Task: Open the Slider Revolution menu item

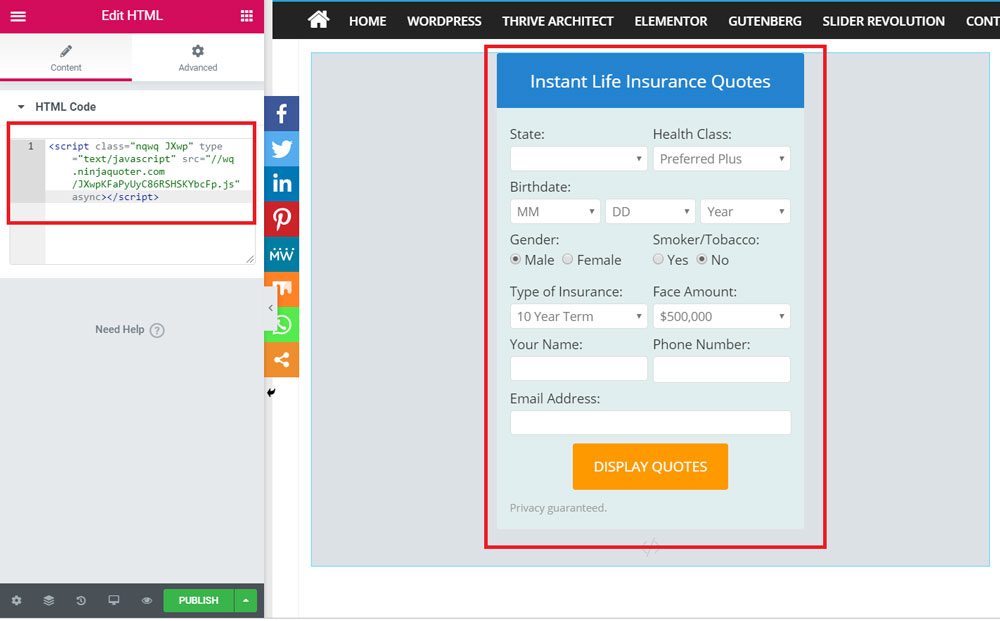Action: (x=883, y=21)
